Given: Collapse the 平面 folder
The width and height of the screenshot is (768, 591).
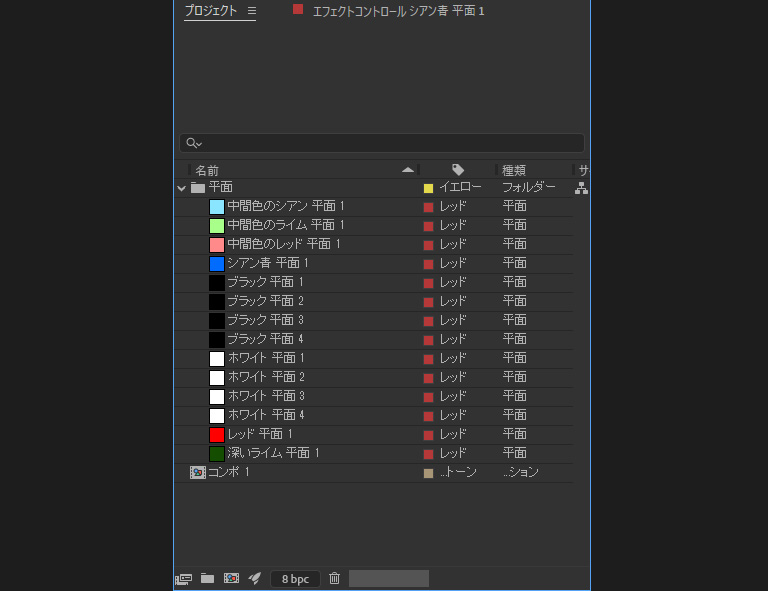Looking at the screenshot, I should [181, 188].
